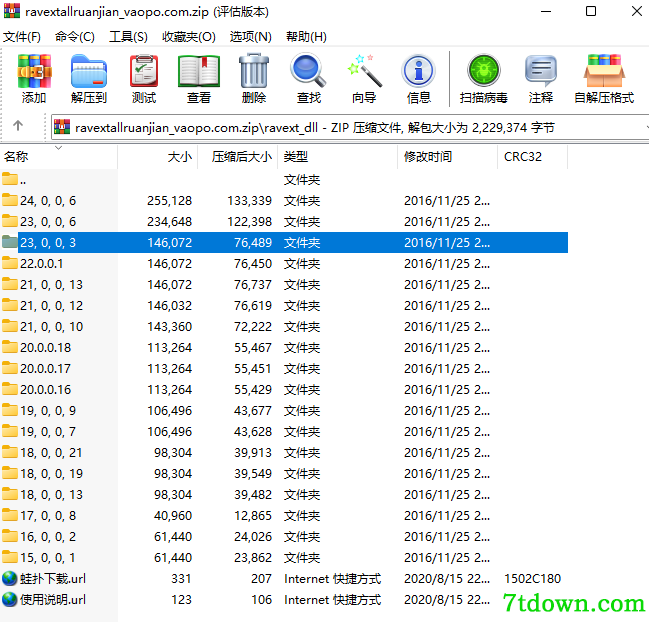This screenshot has height=622, width=649.
Task: Click the folder icon for 17, 0, 0, 8
Action: (10, 515)
